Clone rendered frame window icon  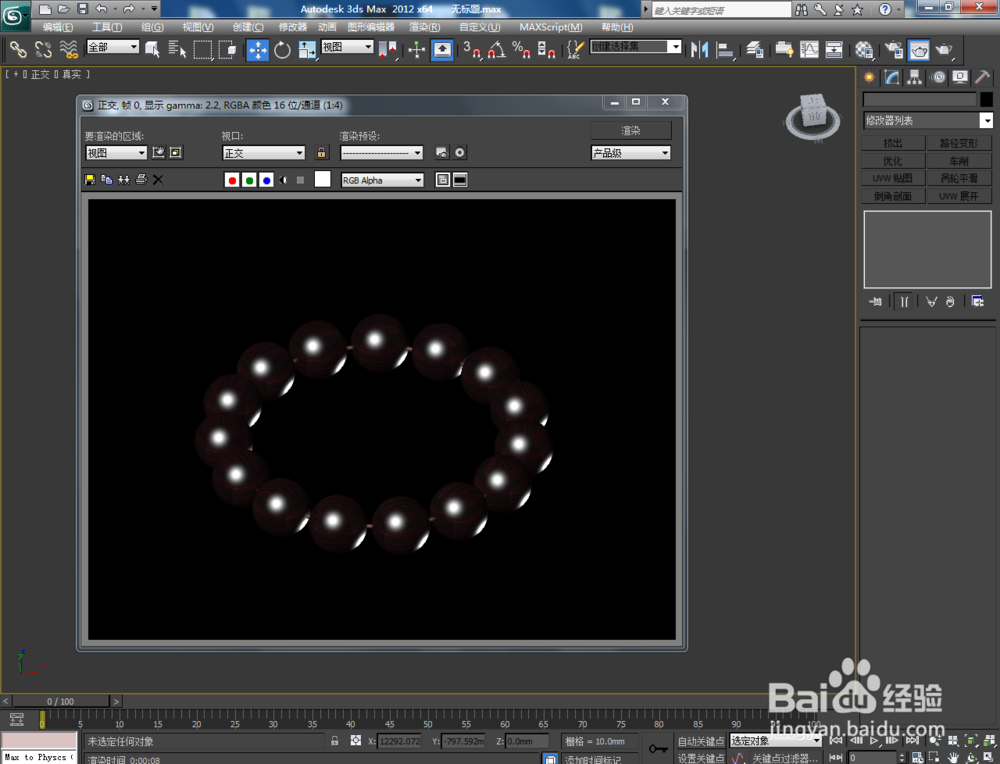pyautogui.click(x=124, y=180)
